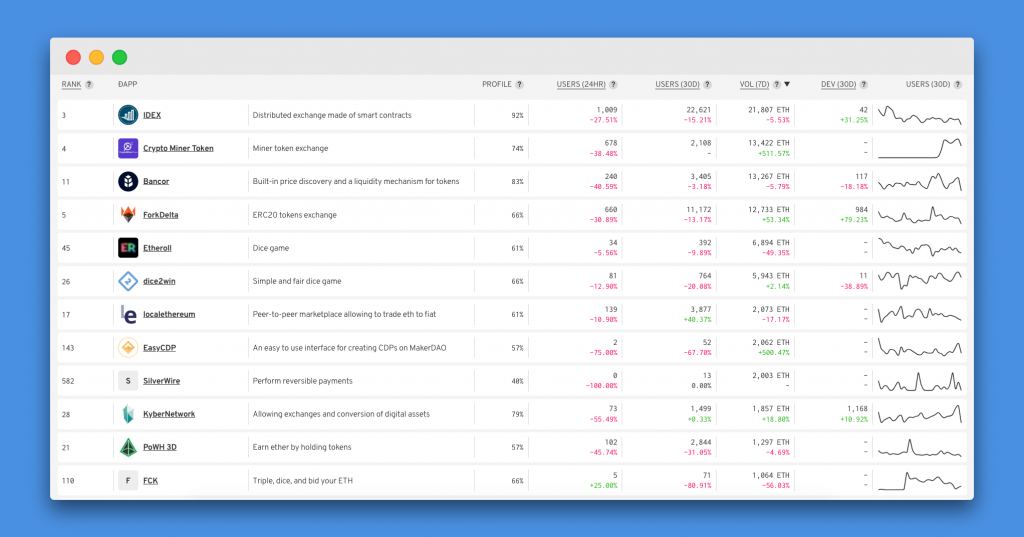Image resolution: width=1024 pixels, height=537 pixels.
Task: Sort the table by VOL (7D) column
Action: pos(754,84)
